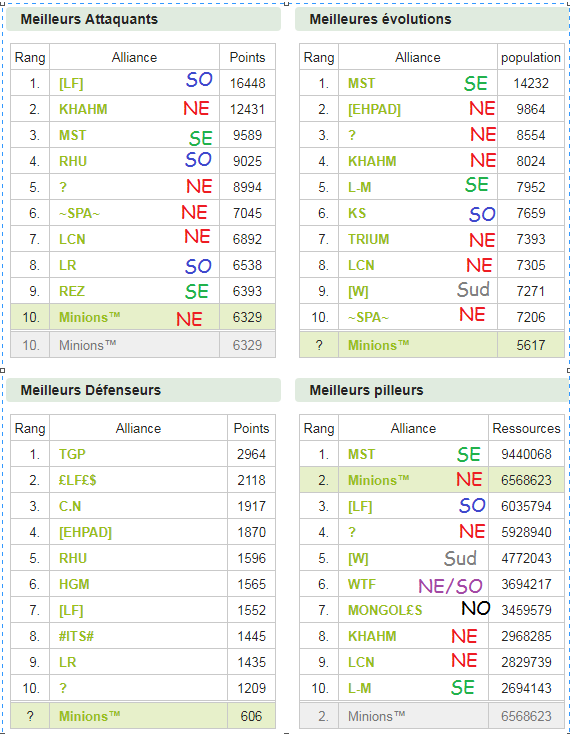Viewport: 570px width, 736px height.
Task: Click the Ressources column header
Action: [x=526, y=428]
